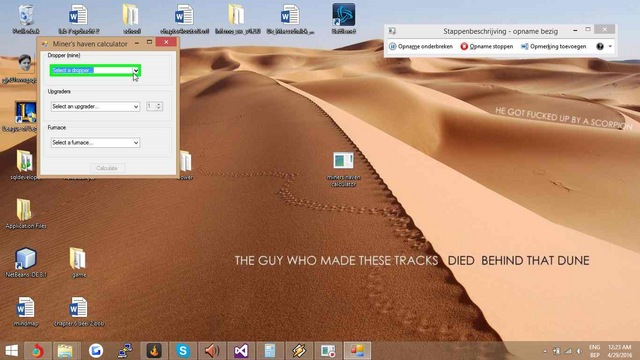Click the system tray volume icon
This screenshot has height=360, width=640.
coord(579,351)
